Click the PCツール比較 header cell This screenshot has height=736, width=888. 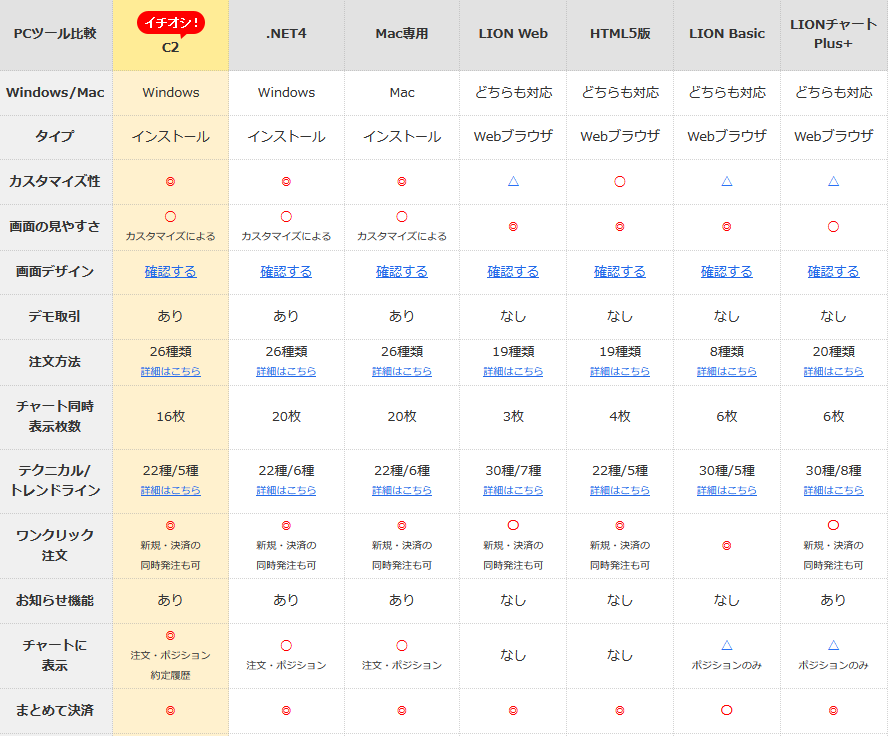(x=55, y=33)
